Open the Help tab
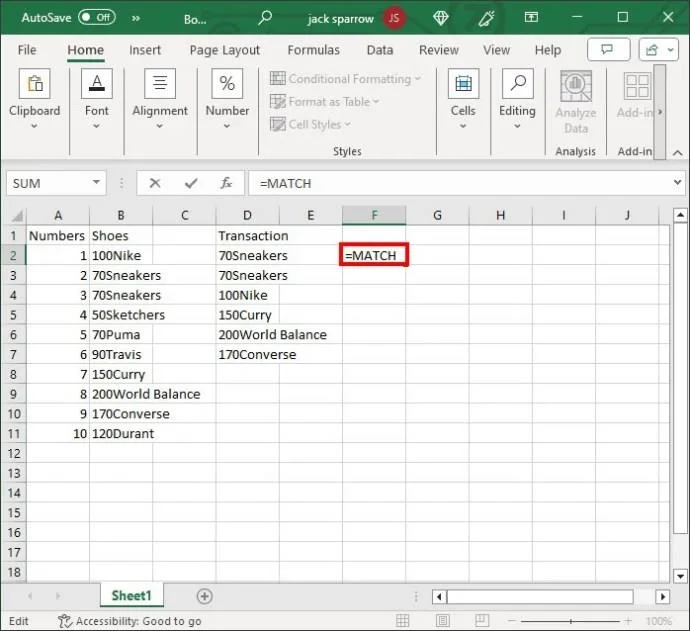The image size is (690, 631). click(547, 50)
